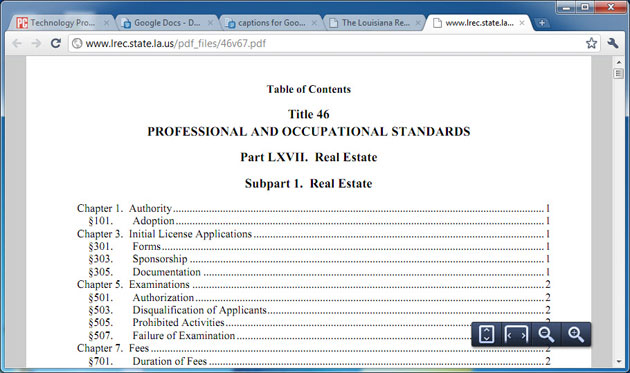Click the §701. Duration of Fees entry
Image resolution: width=630 pixels, height=373 pixels.
[x=319, y=361]
